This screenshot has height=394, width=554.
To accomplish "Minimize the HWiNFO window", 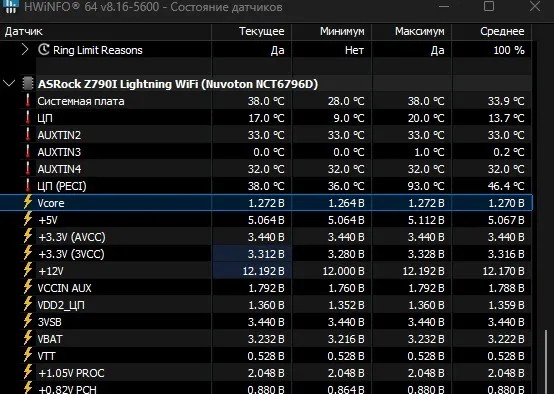I will (444, 6).
